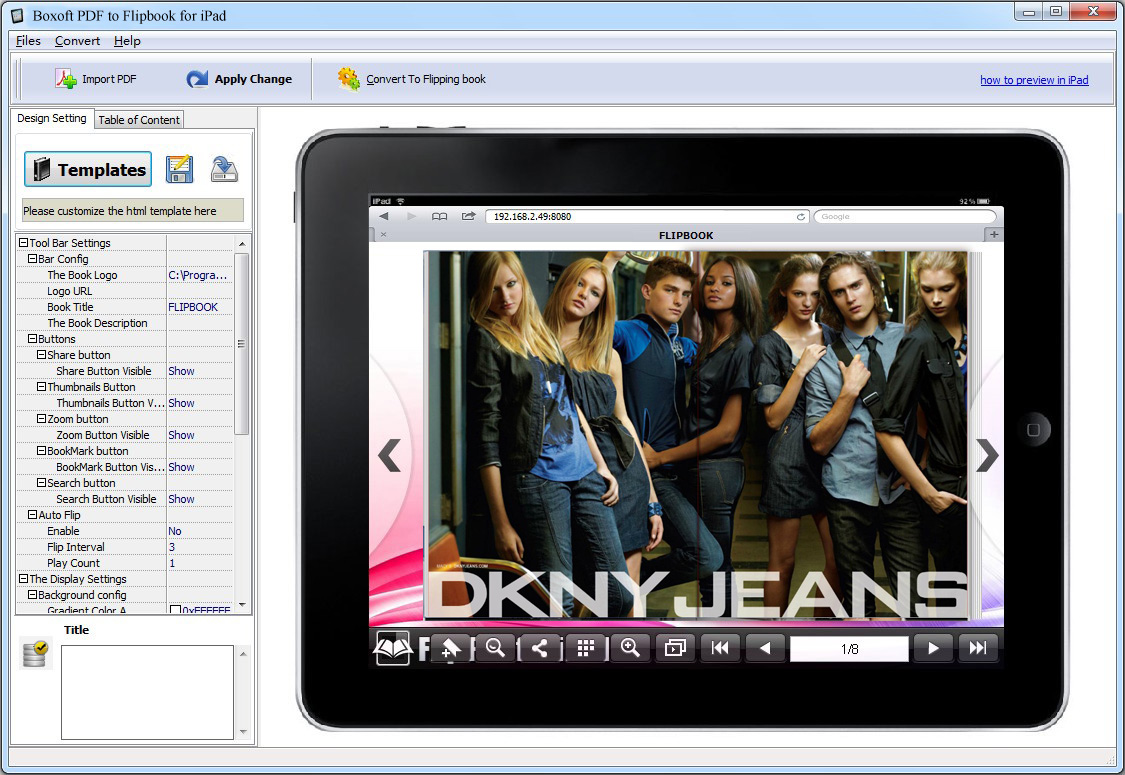The width and height of the screenshot is (1125, 775).
Task: Click the Google search field in iPad browser
Action: coord(905,217)
